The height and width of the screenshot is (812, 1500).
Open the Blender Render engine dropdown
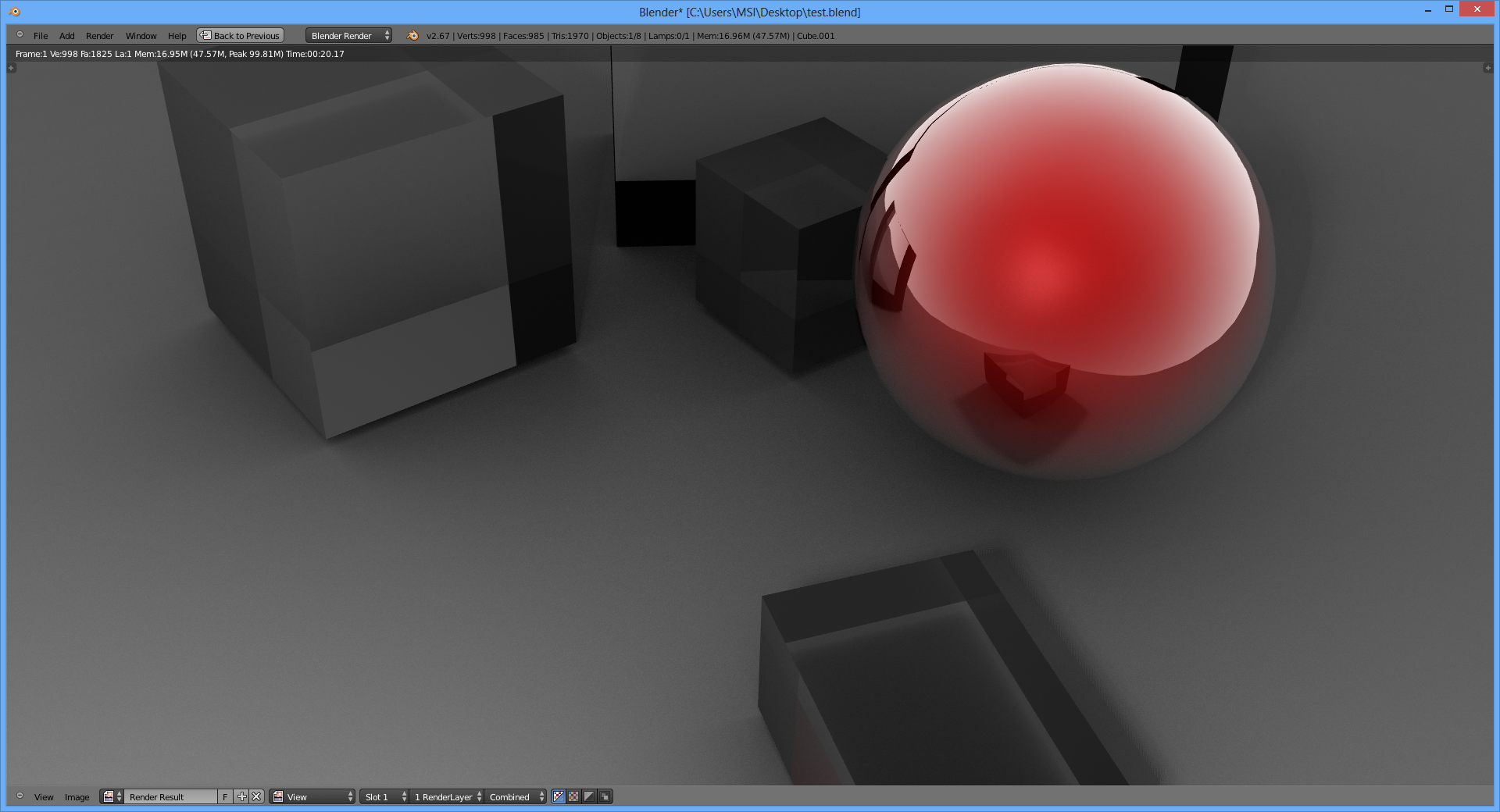(348, 36)
